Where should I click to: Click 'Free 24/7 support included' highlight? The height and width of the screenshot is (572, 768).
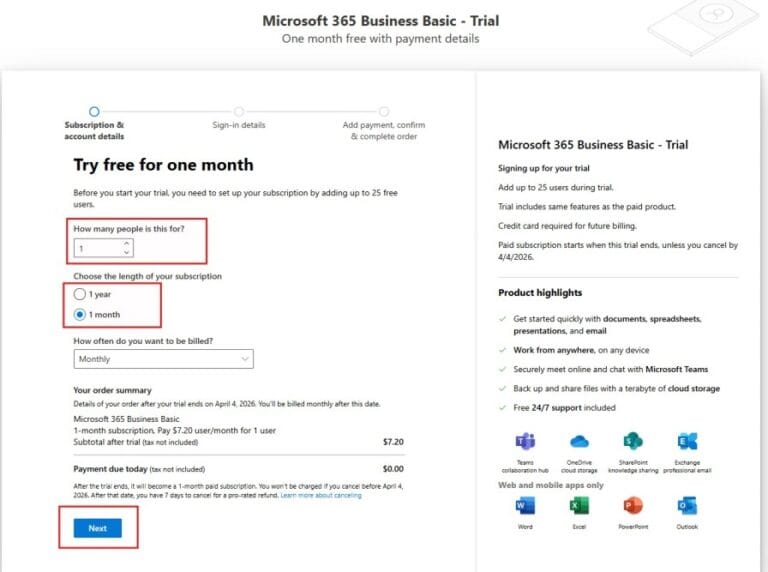point(564,407)
